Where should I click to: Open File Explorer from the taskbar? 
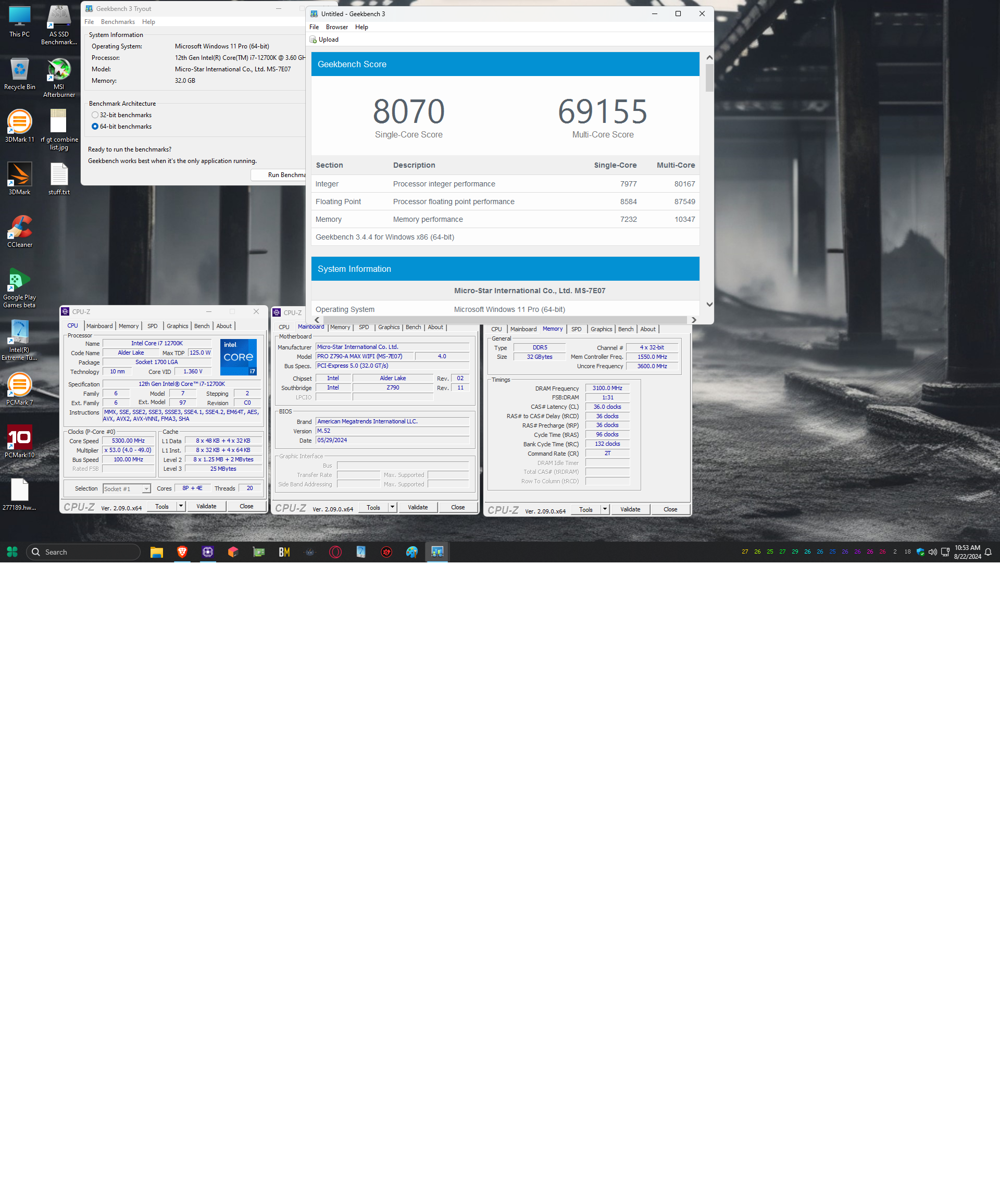pyautogui.click(x=157, y=551)
